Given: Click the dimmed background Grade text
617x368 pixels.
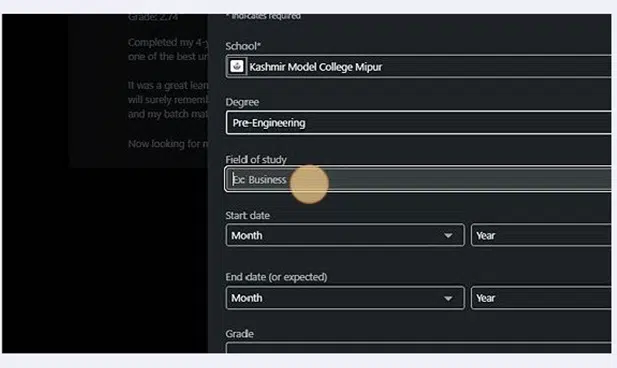Looking at the screenshot, I should coord(153,17).
